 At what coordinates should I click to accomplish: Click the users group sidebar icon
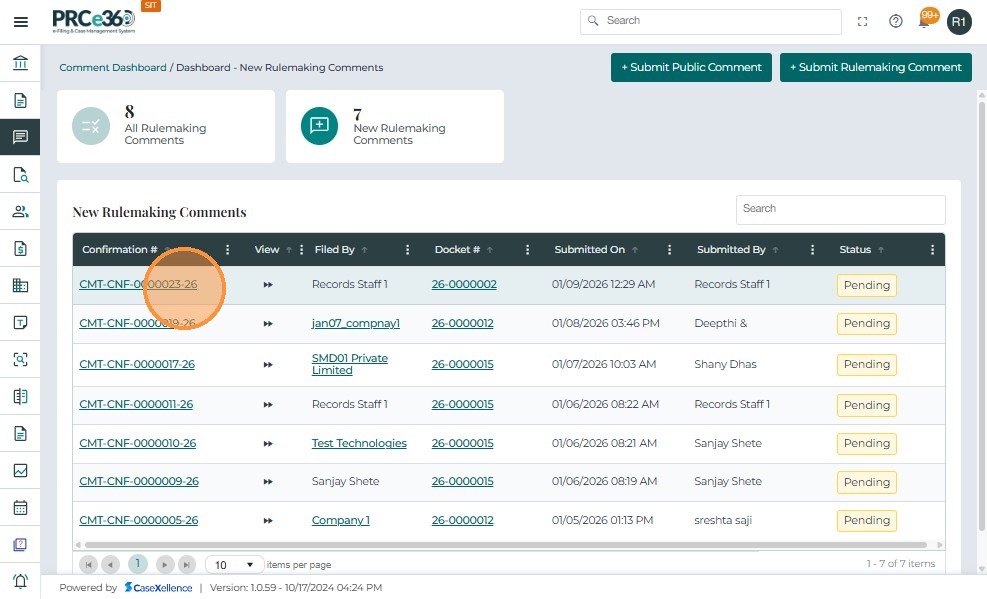click(20, 211)
